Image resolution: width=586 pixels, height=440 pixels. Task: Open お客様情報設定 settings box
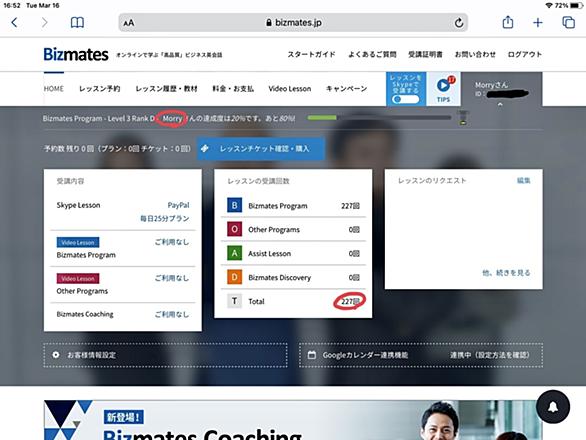[165, 355]
